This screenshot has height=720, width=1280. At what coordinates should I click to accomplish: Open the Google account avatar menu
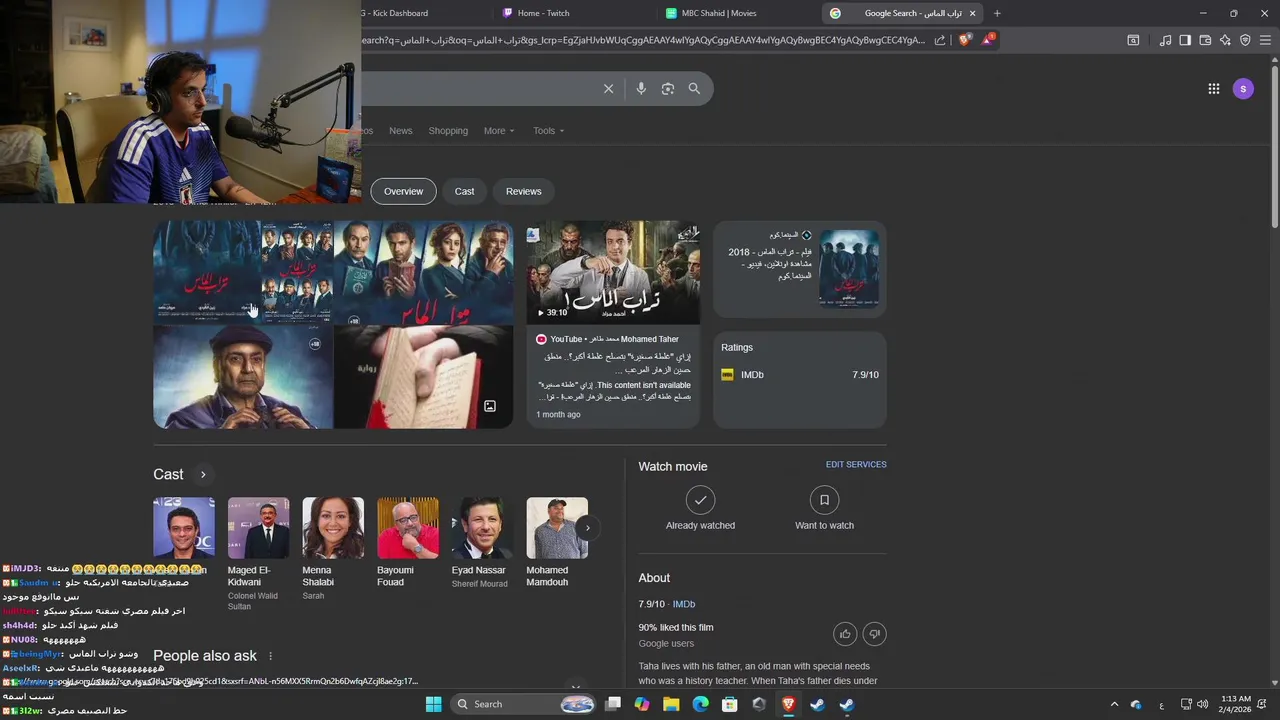point(1243,89)
